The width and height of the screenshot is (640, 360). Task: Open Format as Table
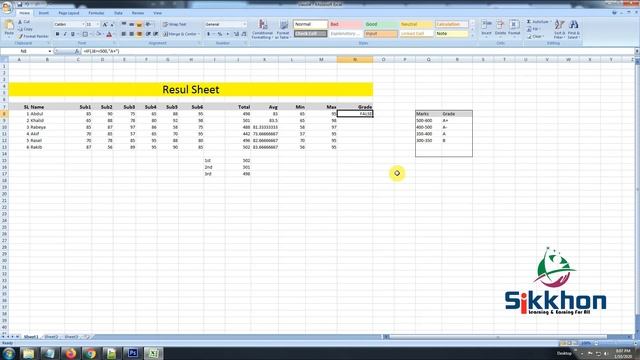tap(283, 29)
